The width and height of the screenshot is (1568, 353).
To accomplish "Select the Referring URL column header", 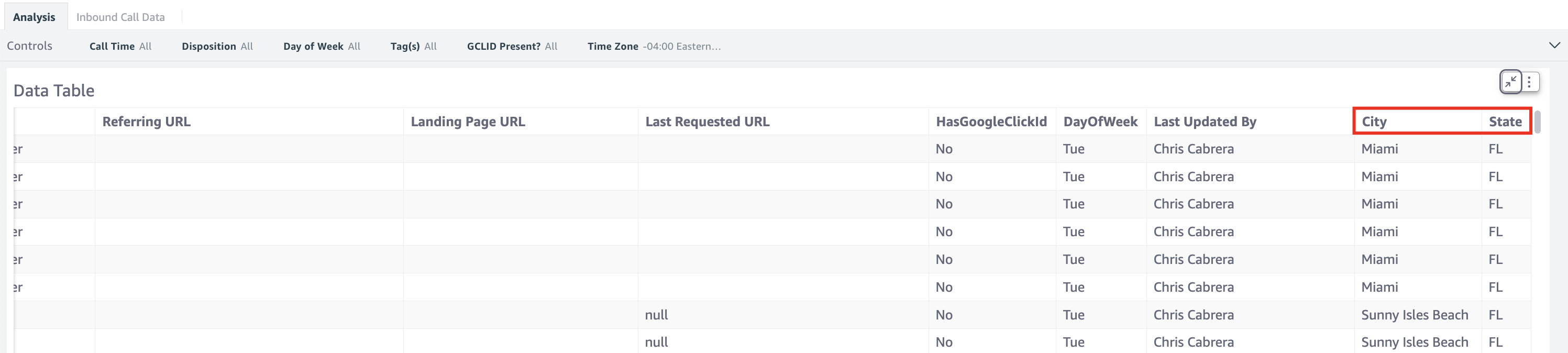I will 146,122.
